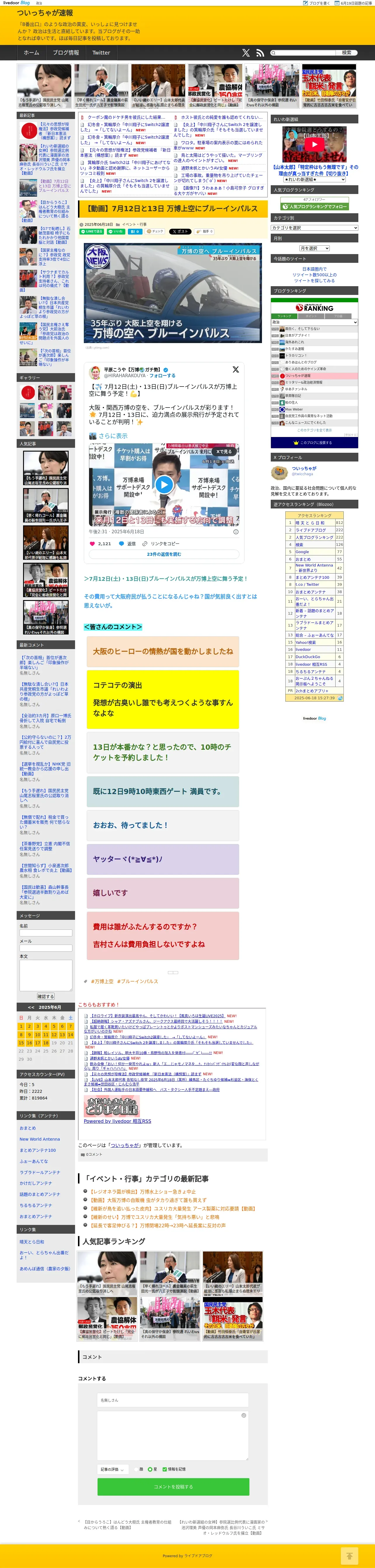Click '23件の返信を読む' in the tweet
This screenshot has width=375, height=1568.
pyautogui.click(x=164, y=554)
